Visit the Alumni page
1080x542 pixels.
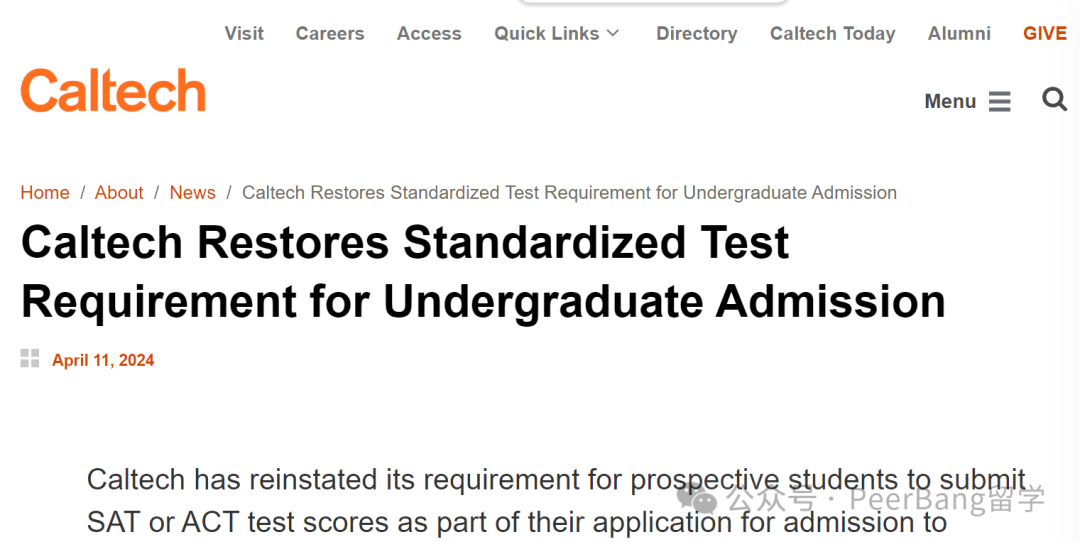[959, 33]
